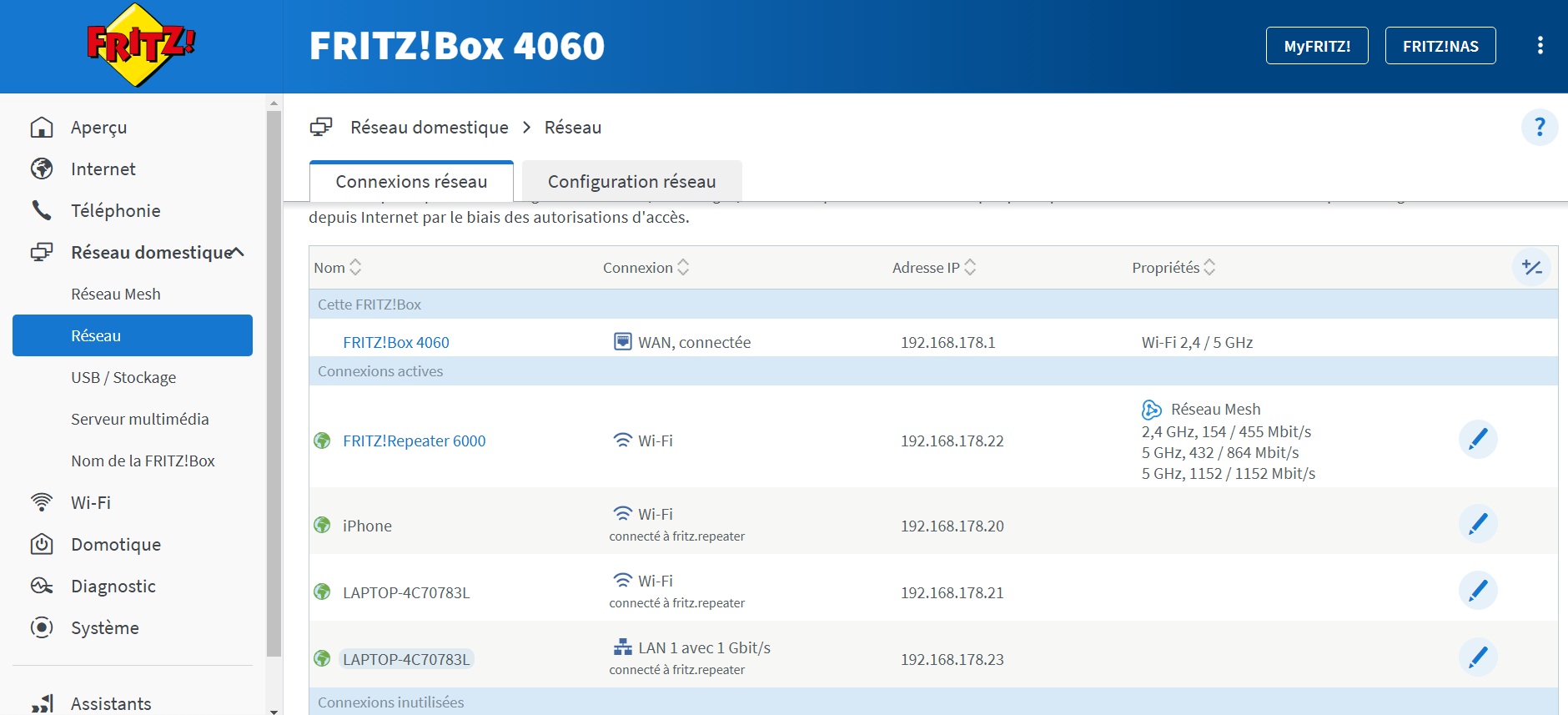Viewport: 1568px width, 715px height.
Task: Click the breadcrumb network icon
Action: tap(321, 127)
